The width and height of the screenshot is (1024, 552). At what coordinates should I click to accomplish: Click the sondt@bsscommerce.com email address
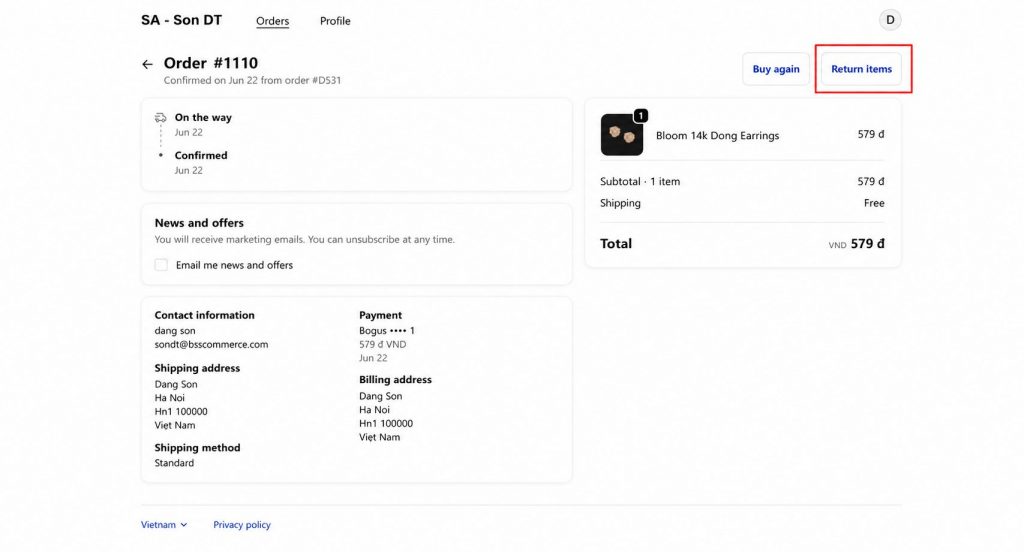[x=211, y=344]
